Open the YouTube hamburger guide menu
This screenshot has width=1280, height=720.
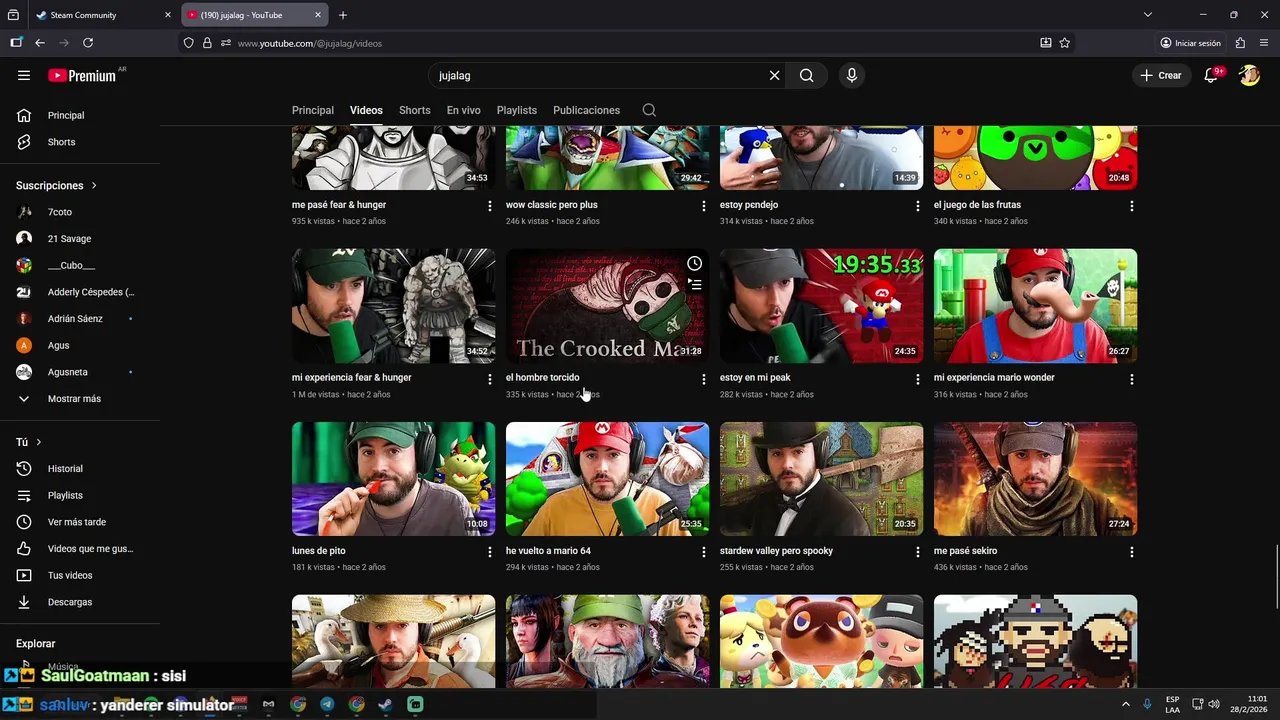tap(24, 75)
